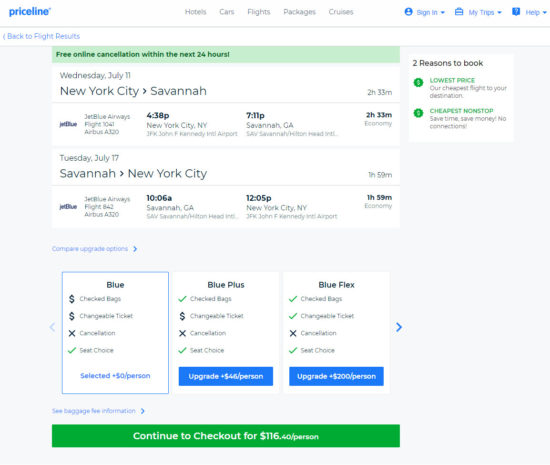The image size is (550, 465).
Task: Upgrade to Blue Flex for $200 per person
Action: (336, 376)
